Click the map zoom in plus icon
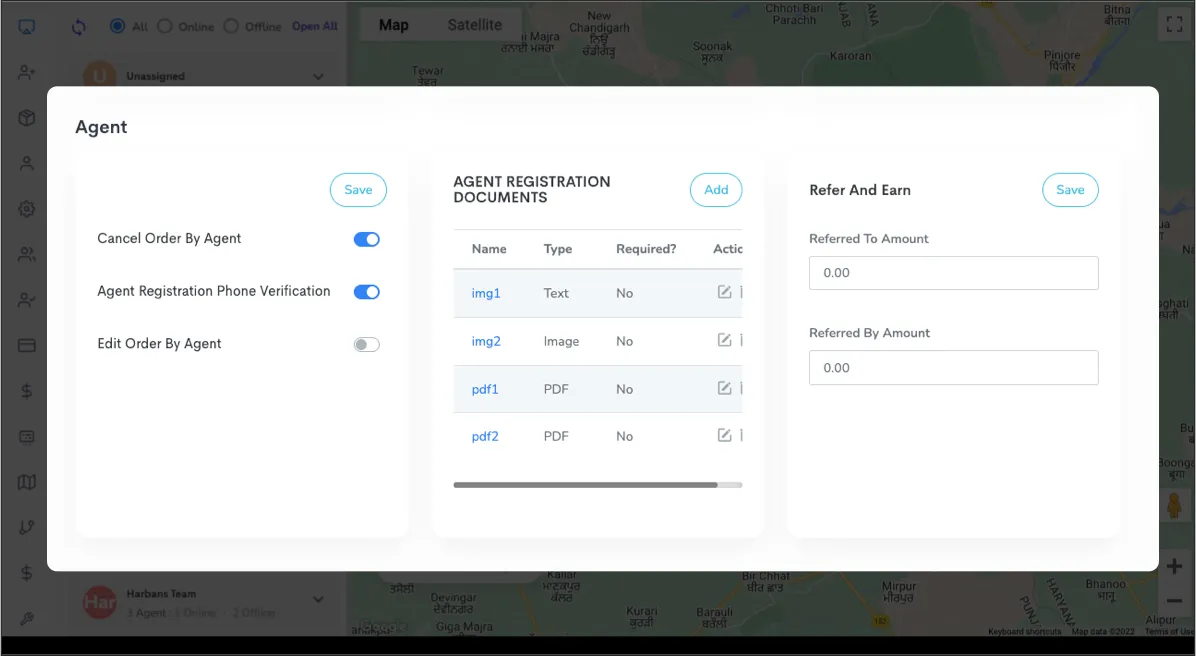The height and width of the screenshot is (656, 1196). coord(1174,567)
